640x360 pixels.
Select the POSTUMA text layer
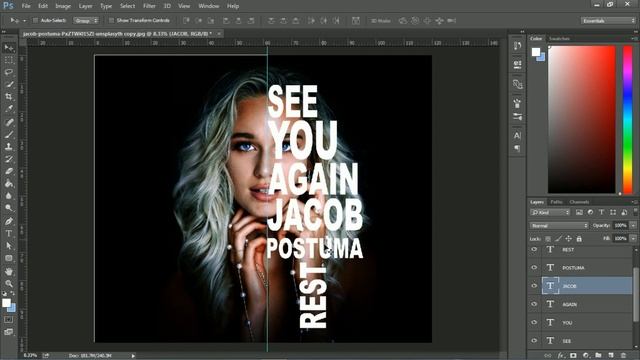coord(587,267)
